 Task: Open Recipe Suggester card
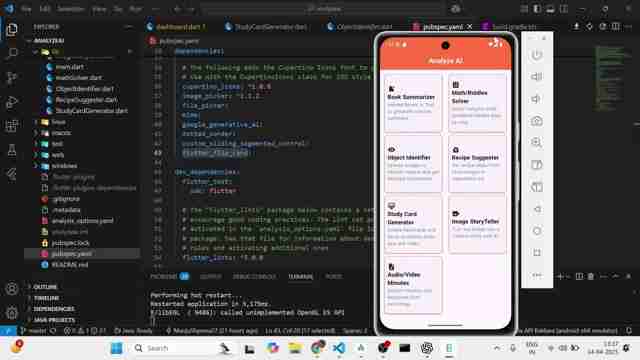pyautogui.click(x=477, y=164)
